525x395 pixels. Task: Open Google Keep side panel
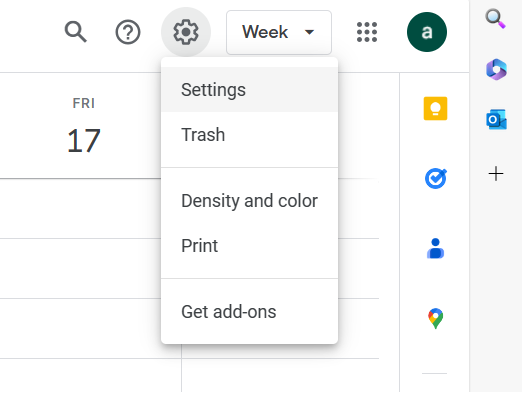[435, 108]
